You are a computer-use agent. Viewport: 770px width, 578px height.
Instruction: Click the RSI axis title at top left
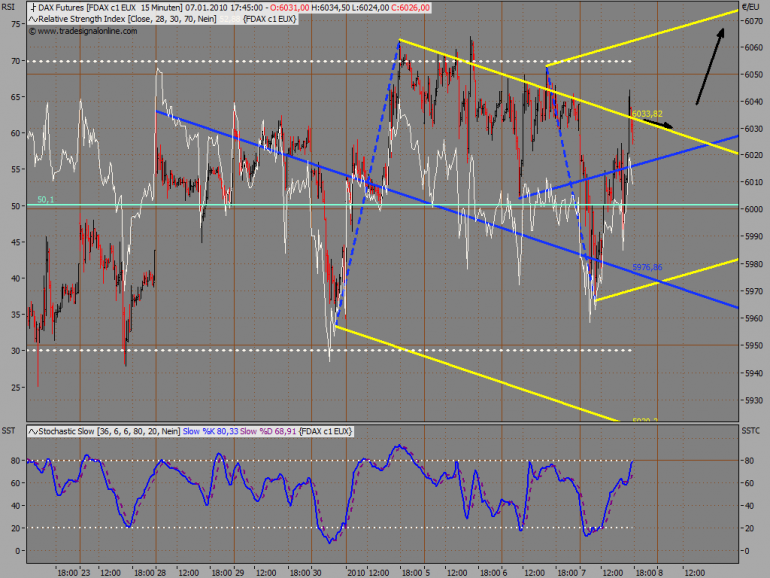[8, 7]
